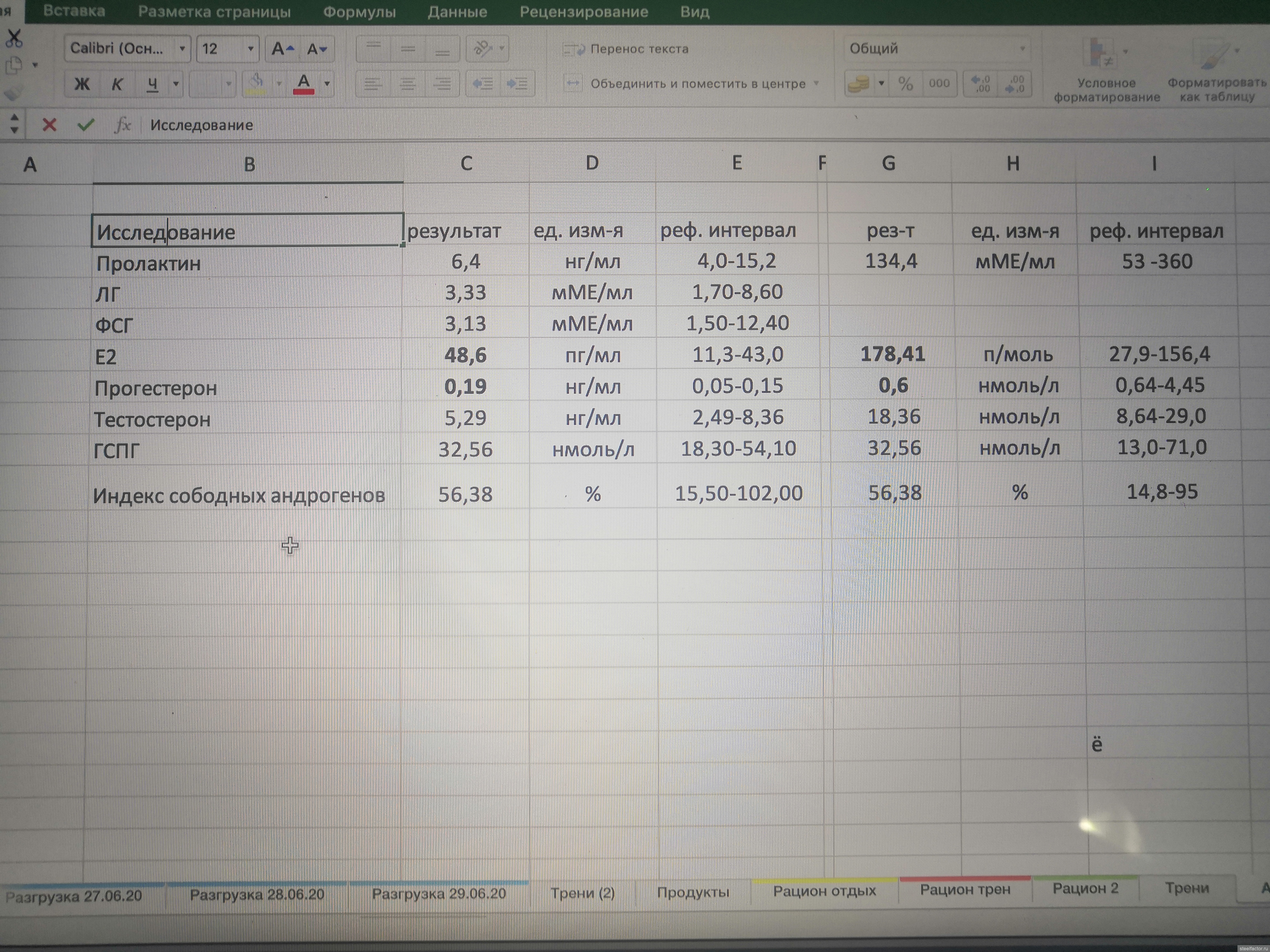Click the fx insert function icon
The image size is (1270, 952).
(122, 125)
